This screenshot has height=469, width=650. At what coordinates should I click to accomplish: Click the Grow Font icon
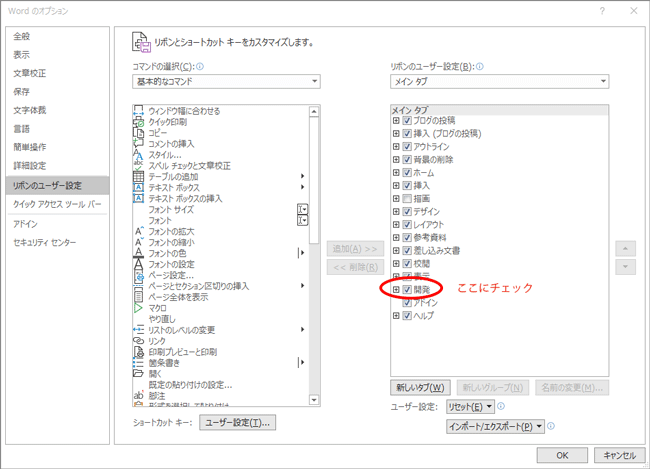click(138, 231)
